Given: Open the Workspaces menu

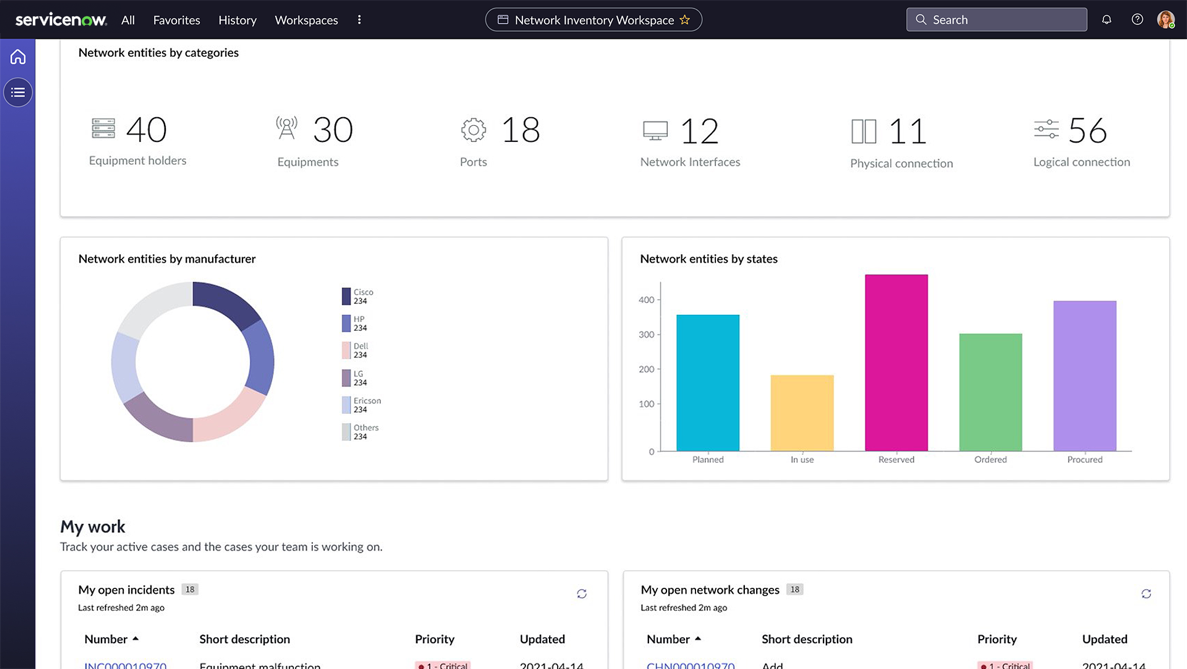Looking at the screenshot, I should (x=305, y=19).
